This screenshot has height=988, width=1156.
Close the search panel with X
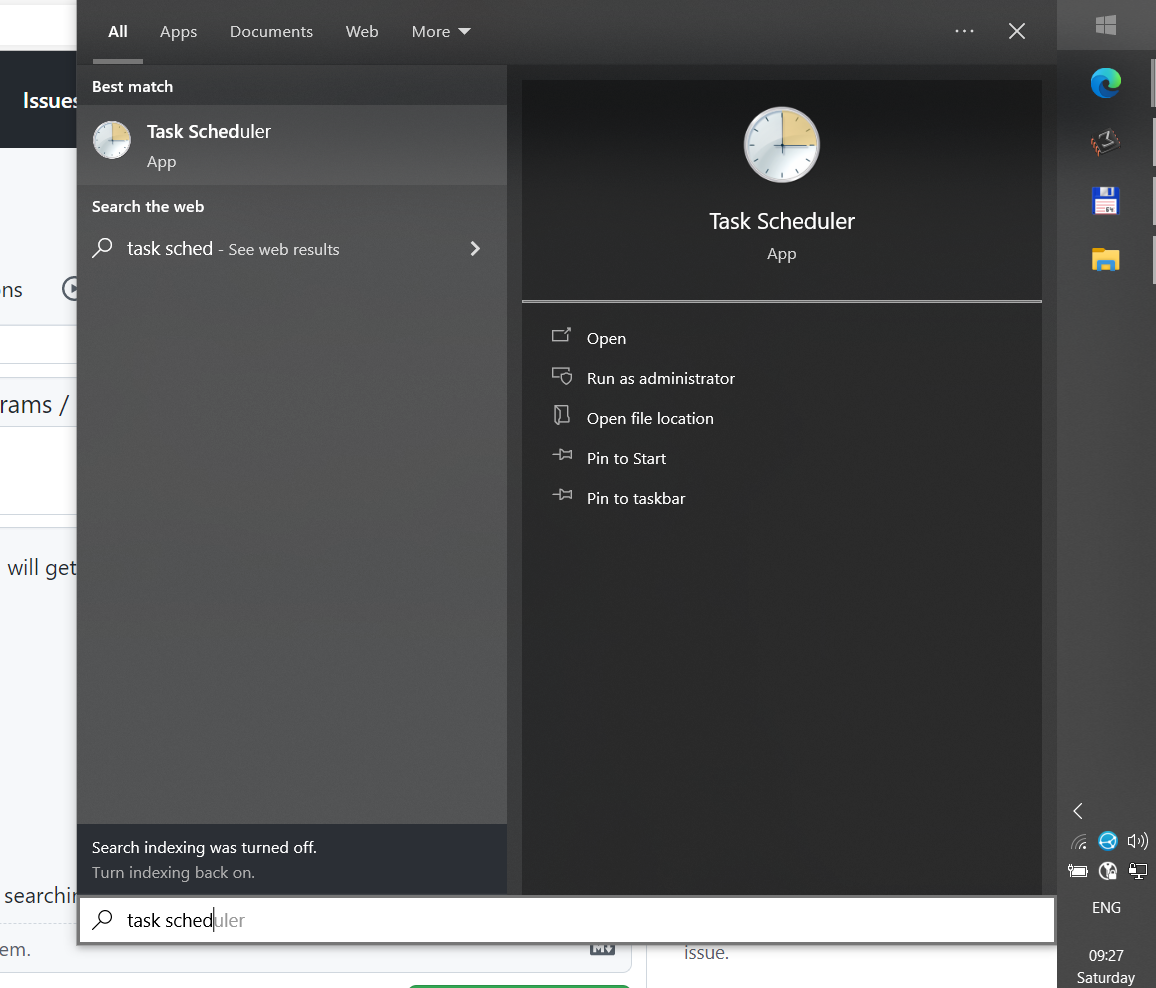pos(1017,31)
